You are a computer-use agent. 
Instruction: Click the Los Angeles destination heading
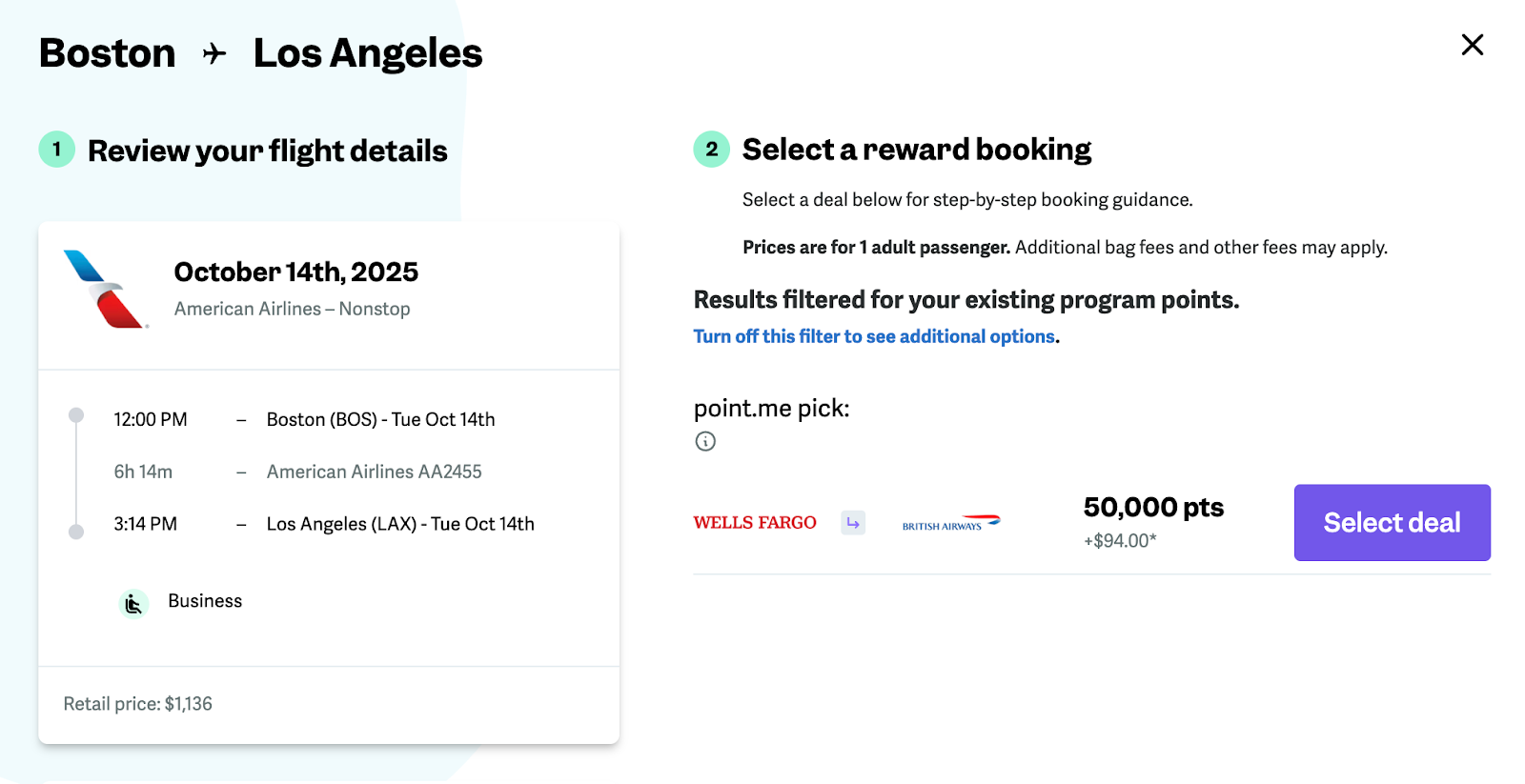click(368, 53)
